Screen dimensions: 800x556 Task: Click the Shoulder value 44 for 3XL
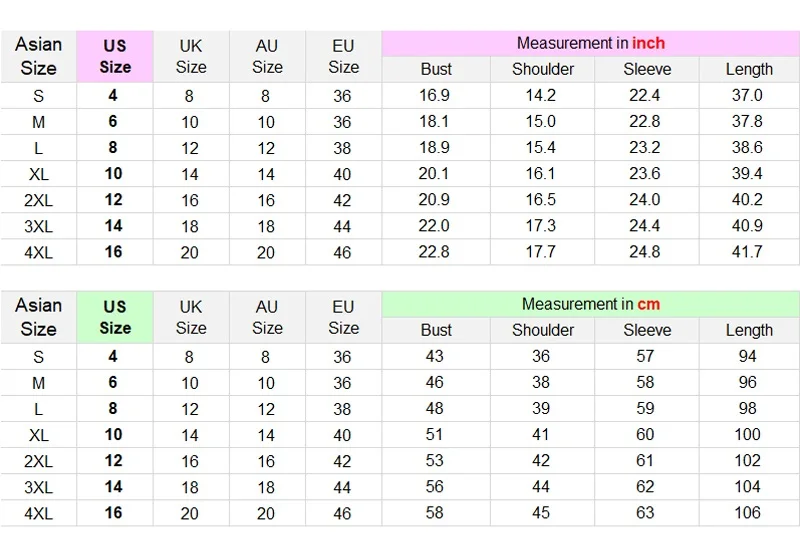coord(541,487)
